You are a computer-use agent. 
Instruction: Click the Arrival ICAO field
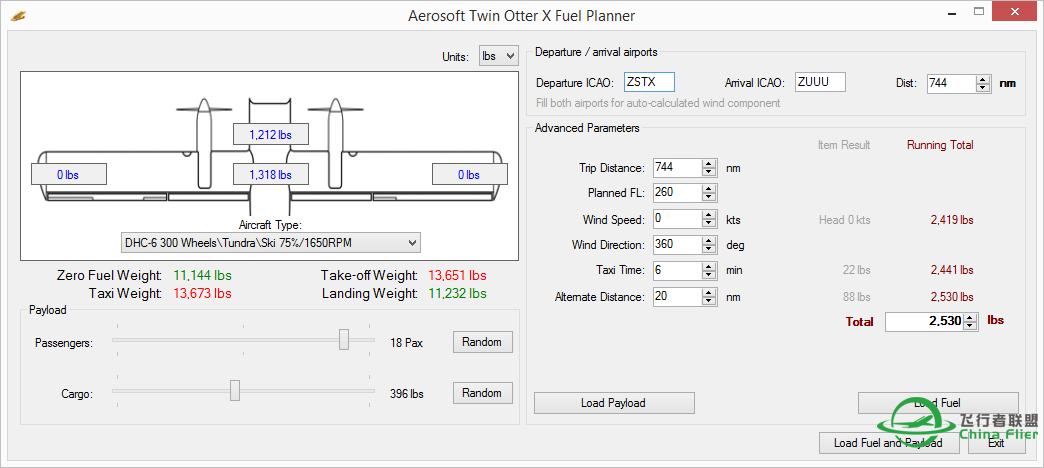[x=820, y=83]
